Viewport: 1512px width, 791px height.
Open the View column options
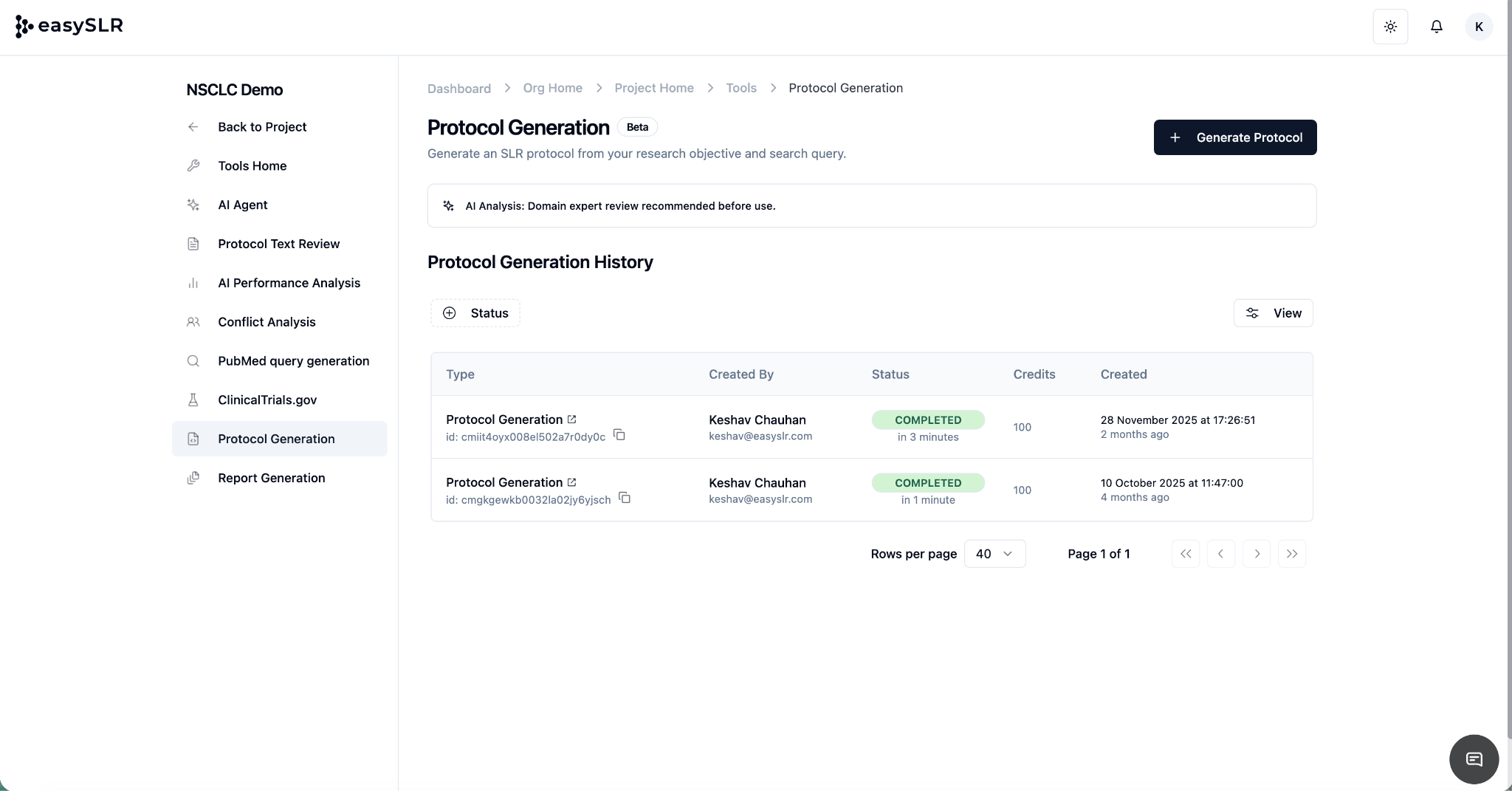click(x=1273, y=313)
